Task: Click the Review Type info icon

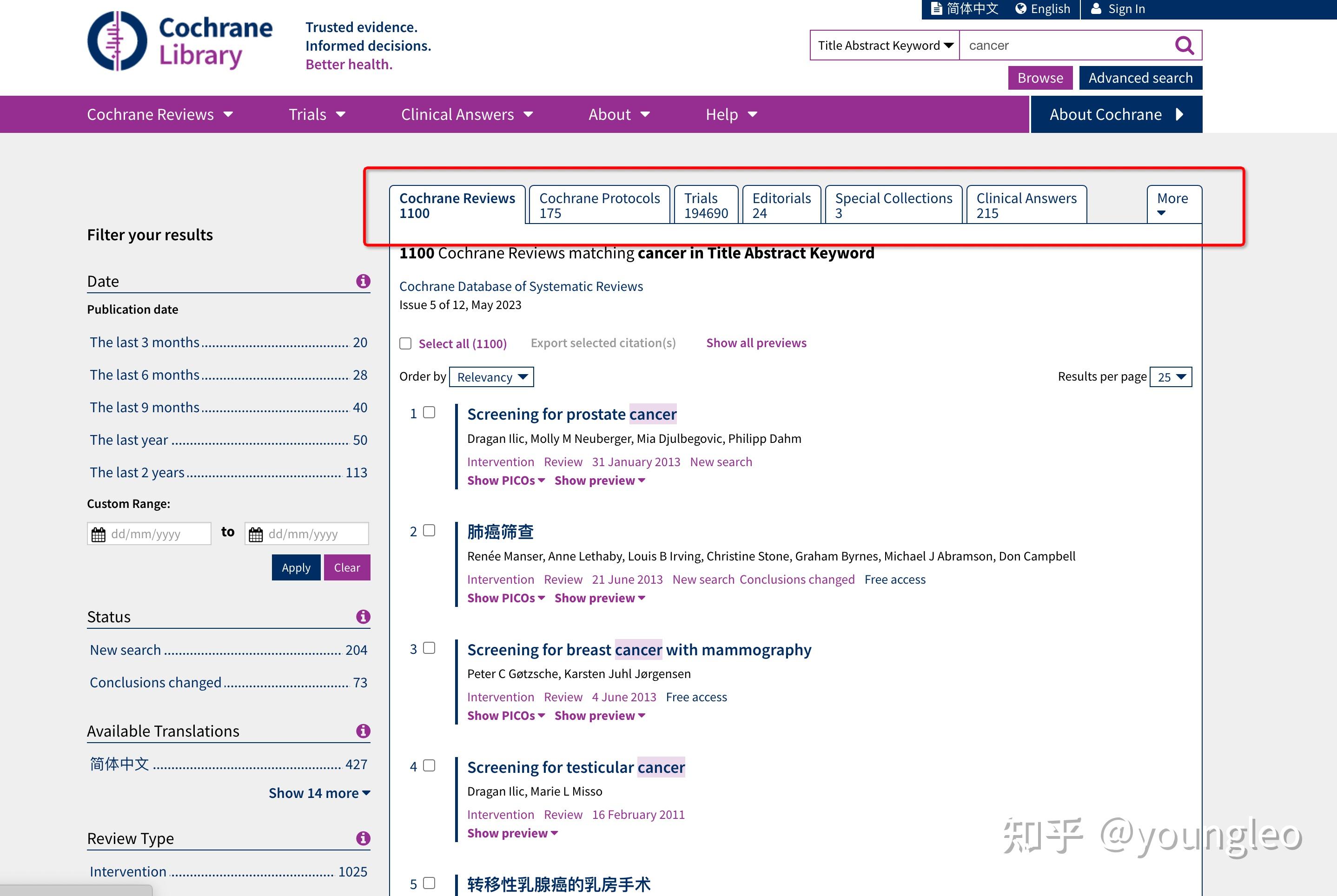Action: tap(363, 838)
